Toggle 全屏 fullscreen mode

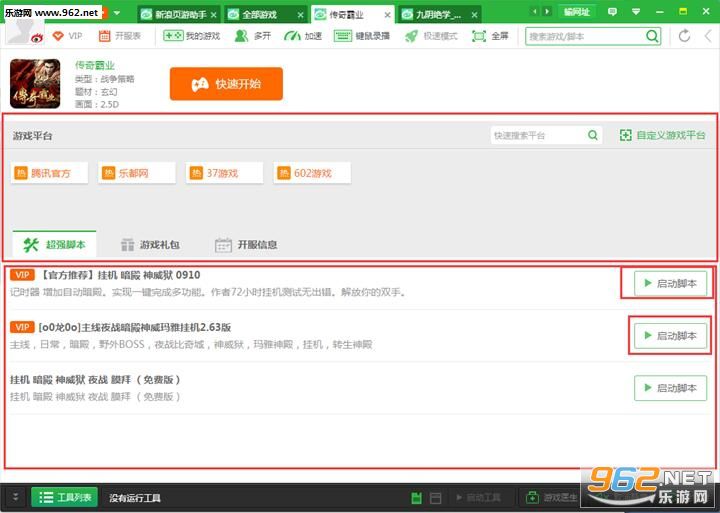490,36
